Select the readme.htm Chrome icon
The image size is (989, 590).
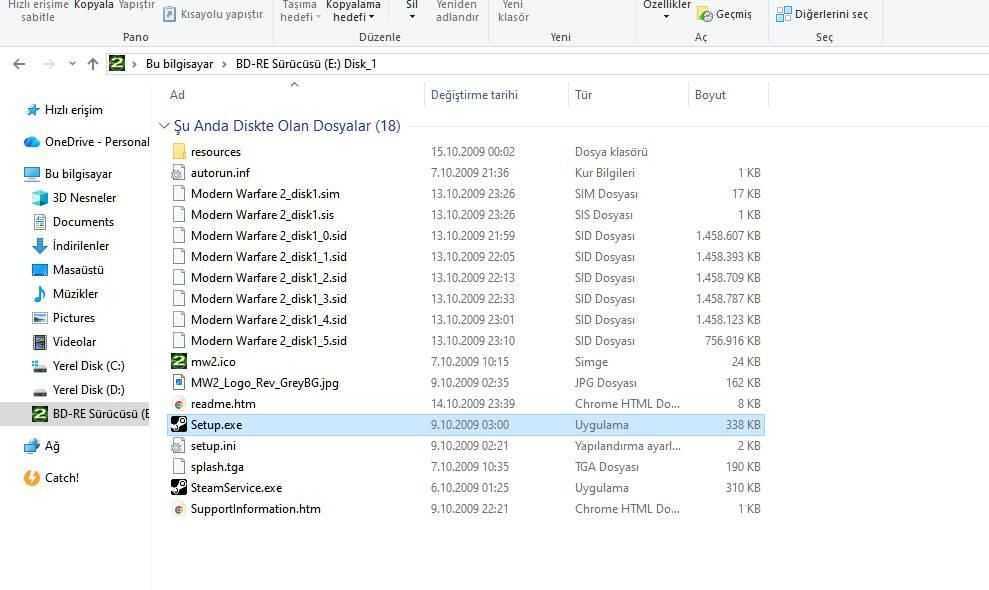(x=179, y=404)
